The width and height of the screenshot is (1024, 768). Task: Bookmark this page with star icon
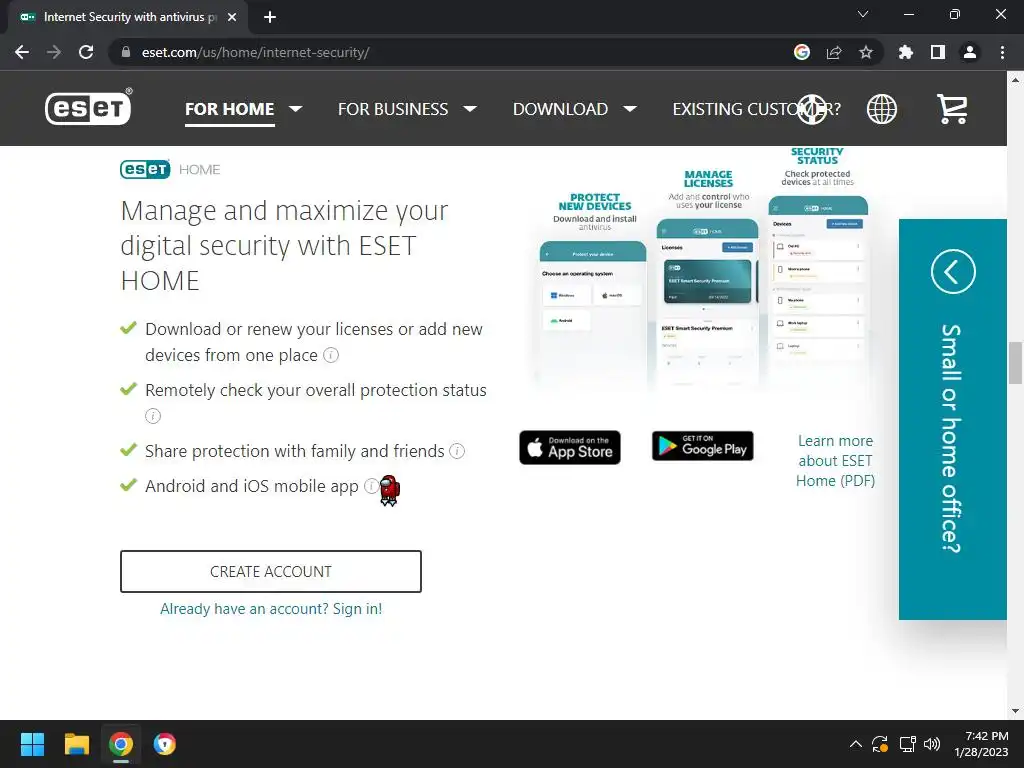coord(866,52)
